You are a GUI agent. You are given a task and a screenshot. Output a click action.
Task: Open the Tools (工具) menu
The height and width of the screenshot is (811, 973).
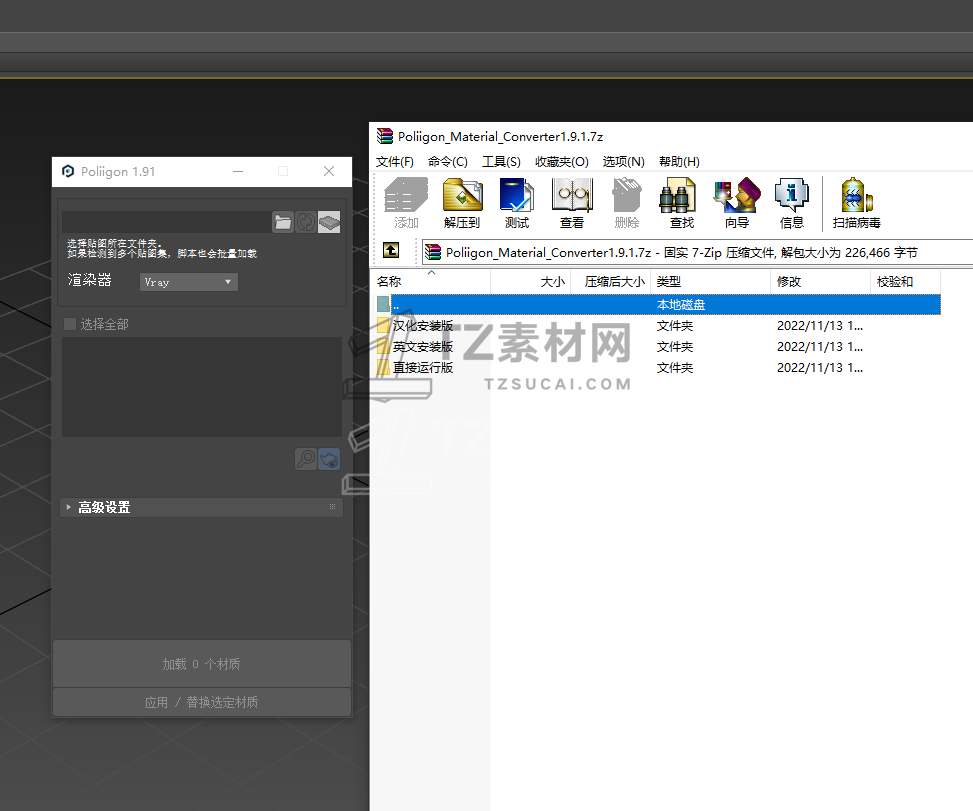tap(501, 161)
